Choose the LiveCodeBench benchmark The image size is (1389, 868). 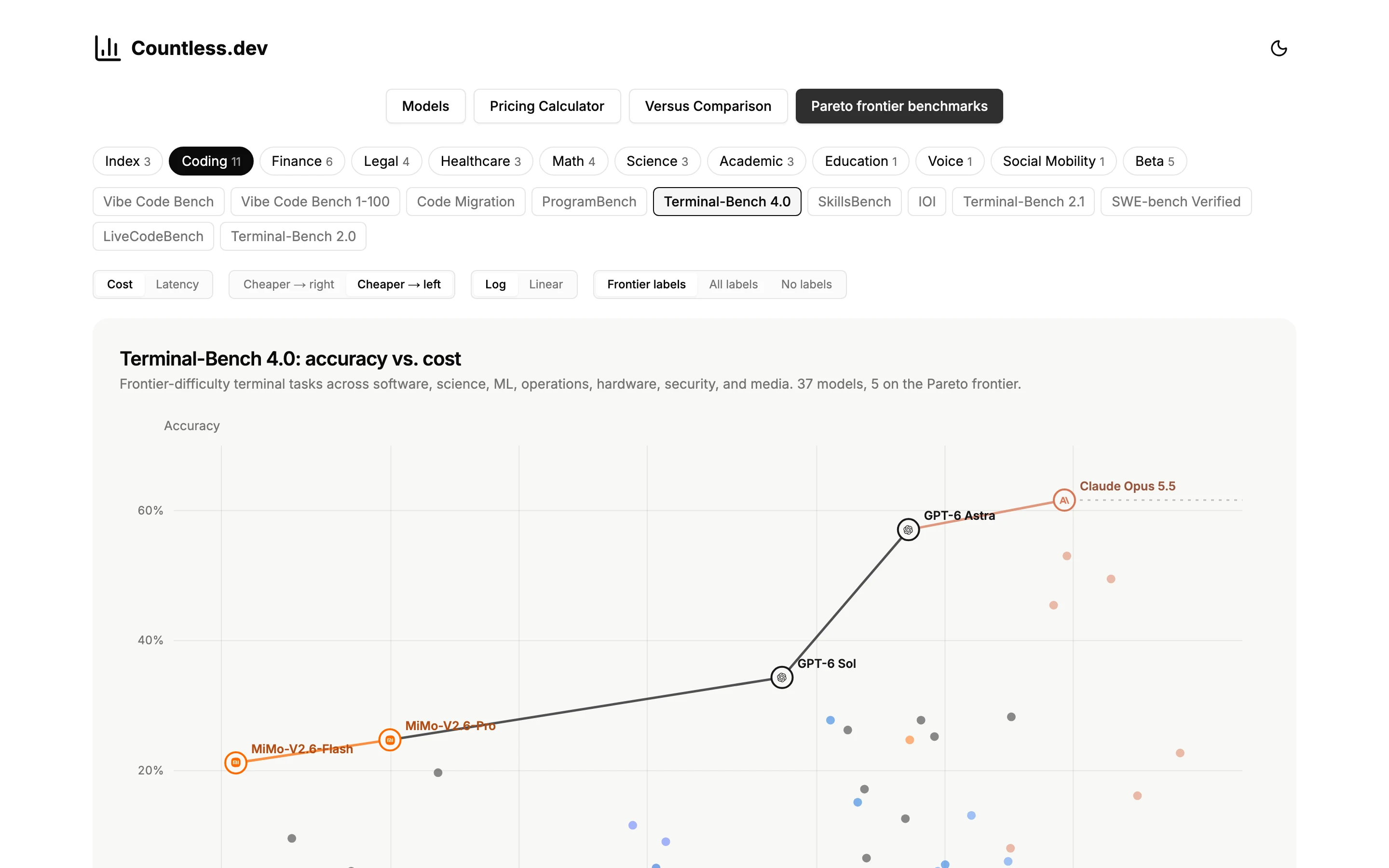[x=153, y=236]
